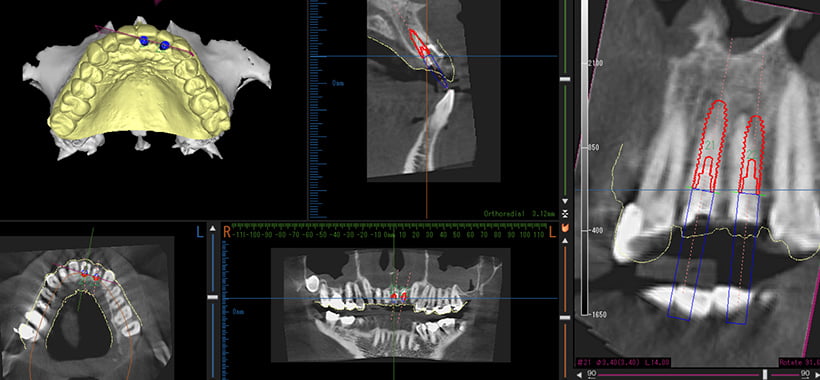Click the orange tooth icon between sliders

point(565,228)
